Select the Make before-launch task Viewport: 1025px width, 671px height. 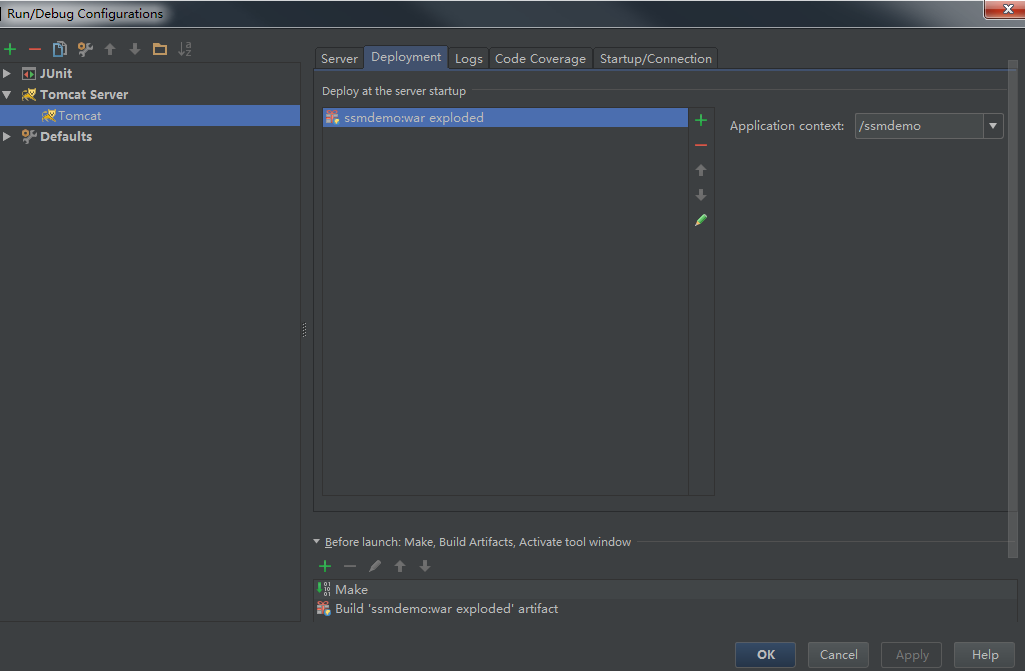pyautogui.click(x=665, y=589)
